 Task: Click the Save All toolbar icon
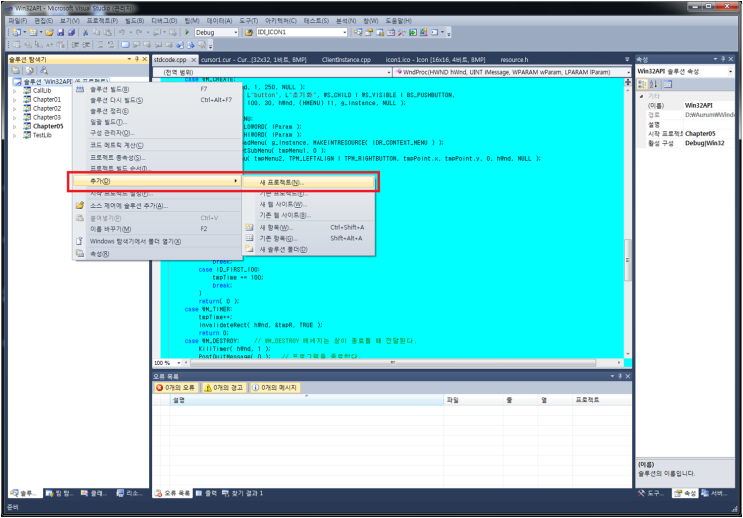pyautogui.click(x=71, y=32)
